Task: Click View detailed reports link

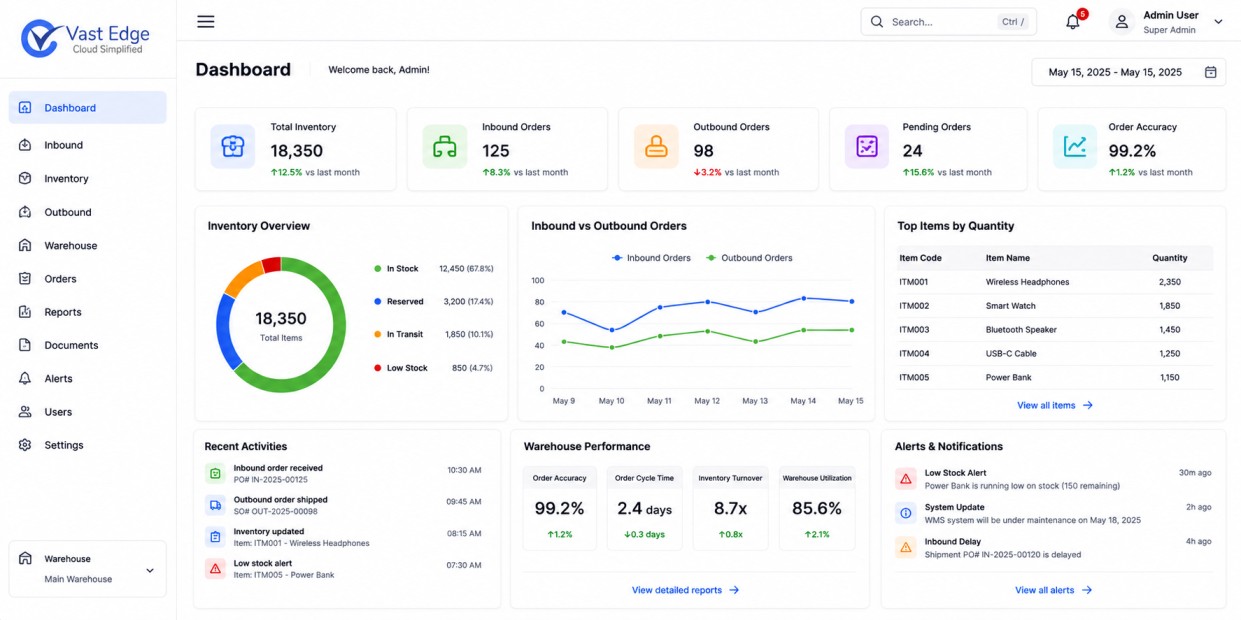Action: click(x=686, y=590)
